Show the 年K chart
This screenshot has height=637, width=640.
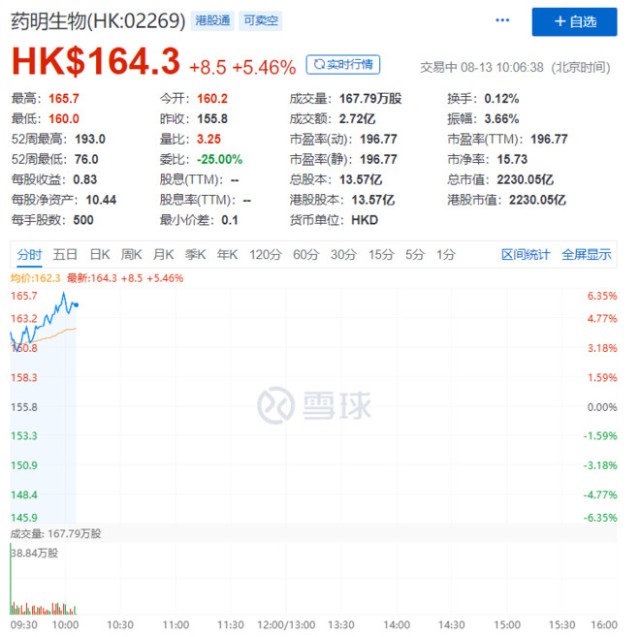point(228,254)
